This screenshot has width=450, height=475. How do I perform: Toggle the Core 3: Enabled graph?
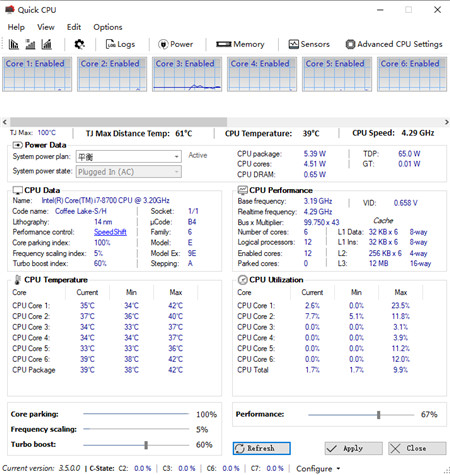[187, 74]
